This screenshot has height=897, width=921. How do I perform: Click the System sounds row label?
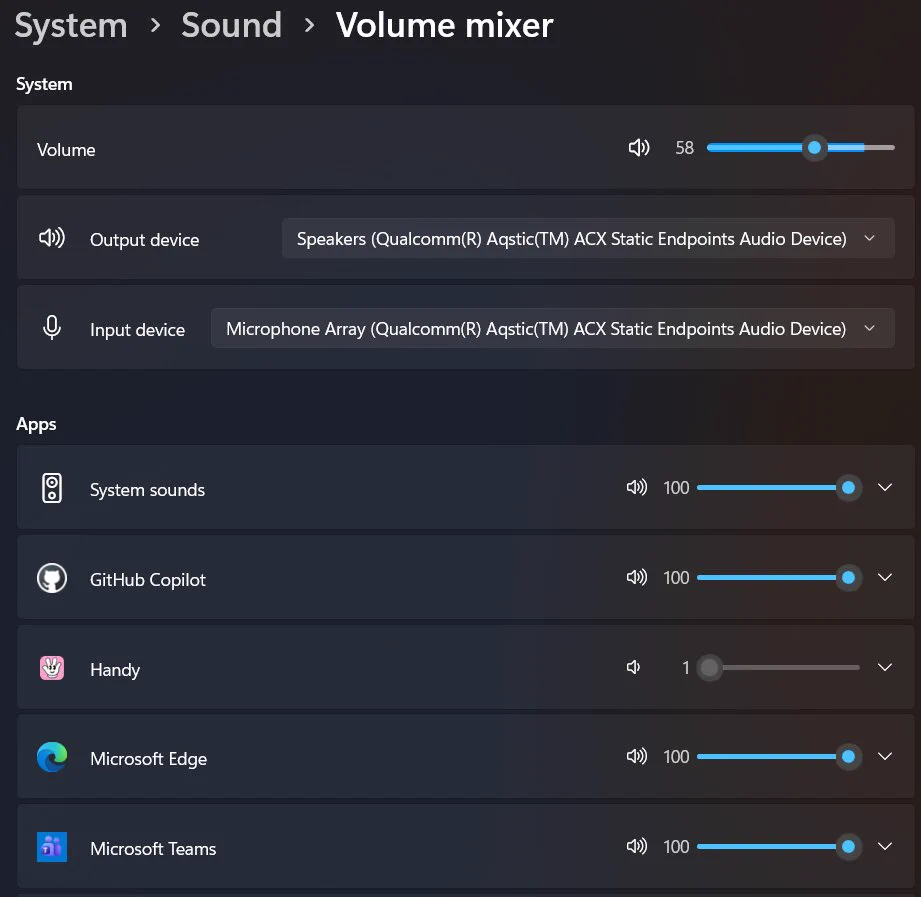pyautogui.click(x=147, y=490)
